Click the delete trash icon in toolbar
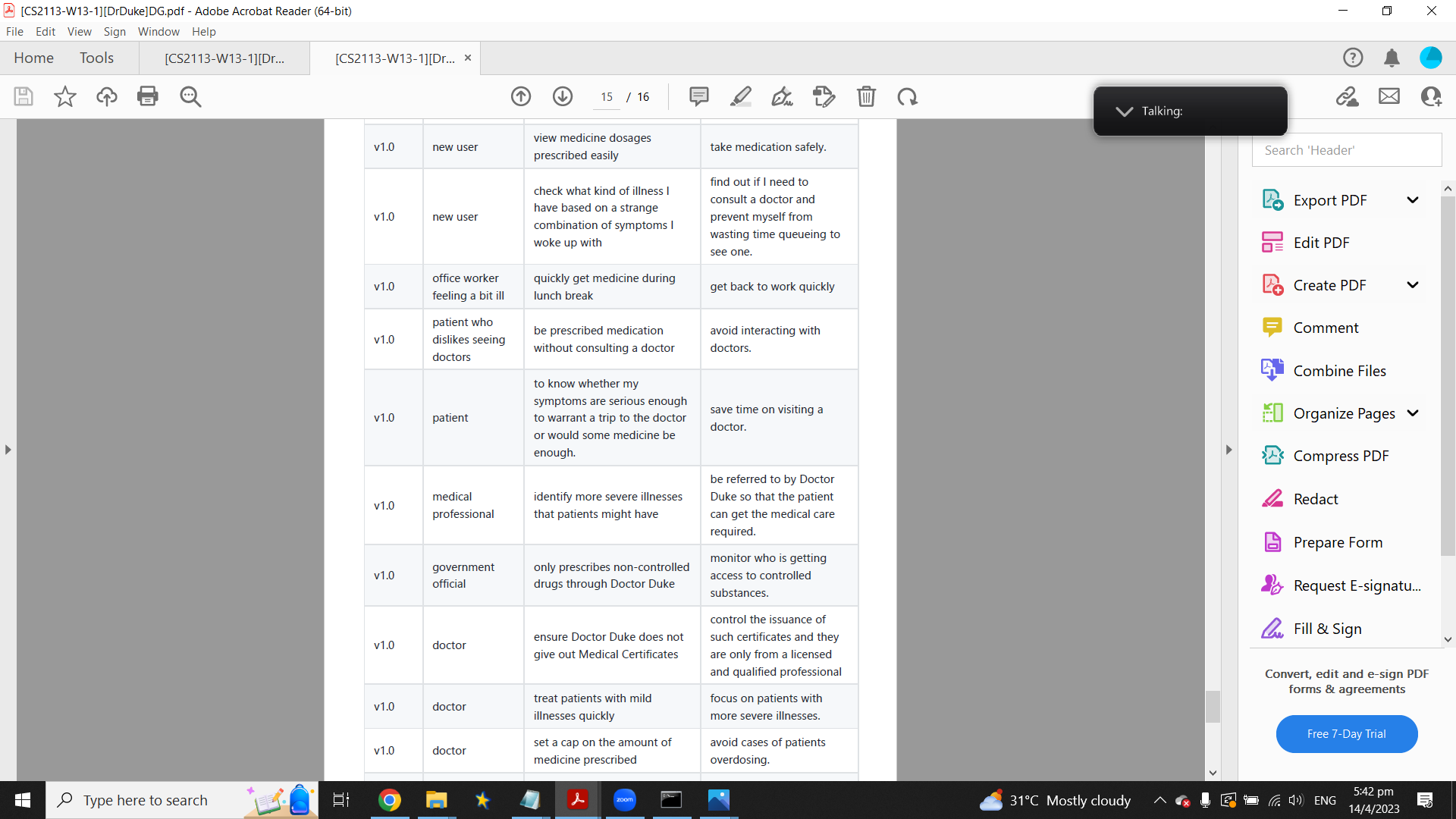This screenshot has height=819, width=1456. coord(866,96)
